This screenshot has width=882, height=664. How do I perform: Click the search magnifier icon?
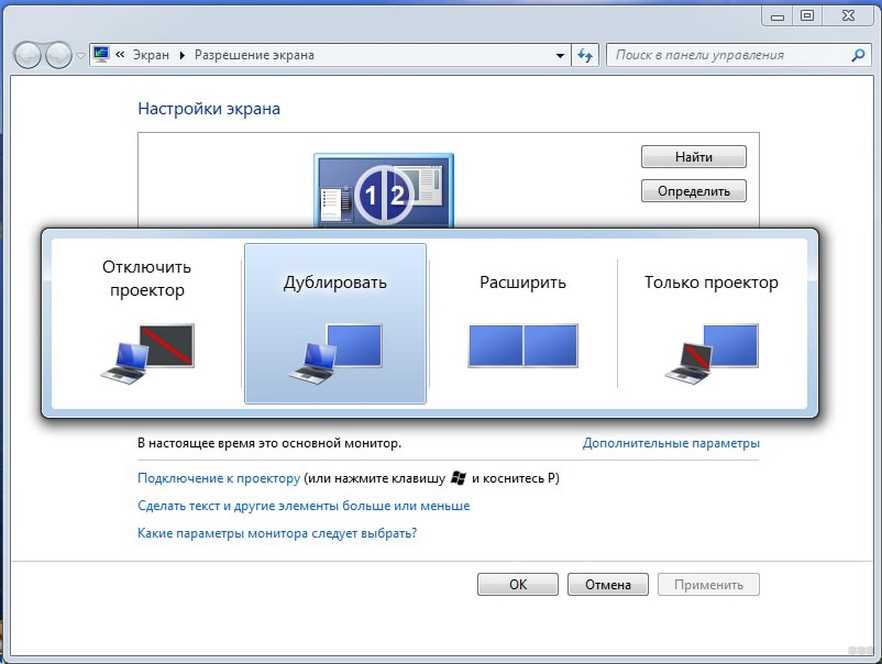click(x=858, y=55)
